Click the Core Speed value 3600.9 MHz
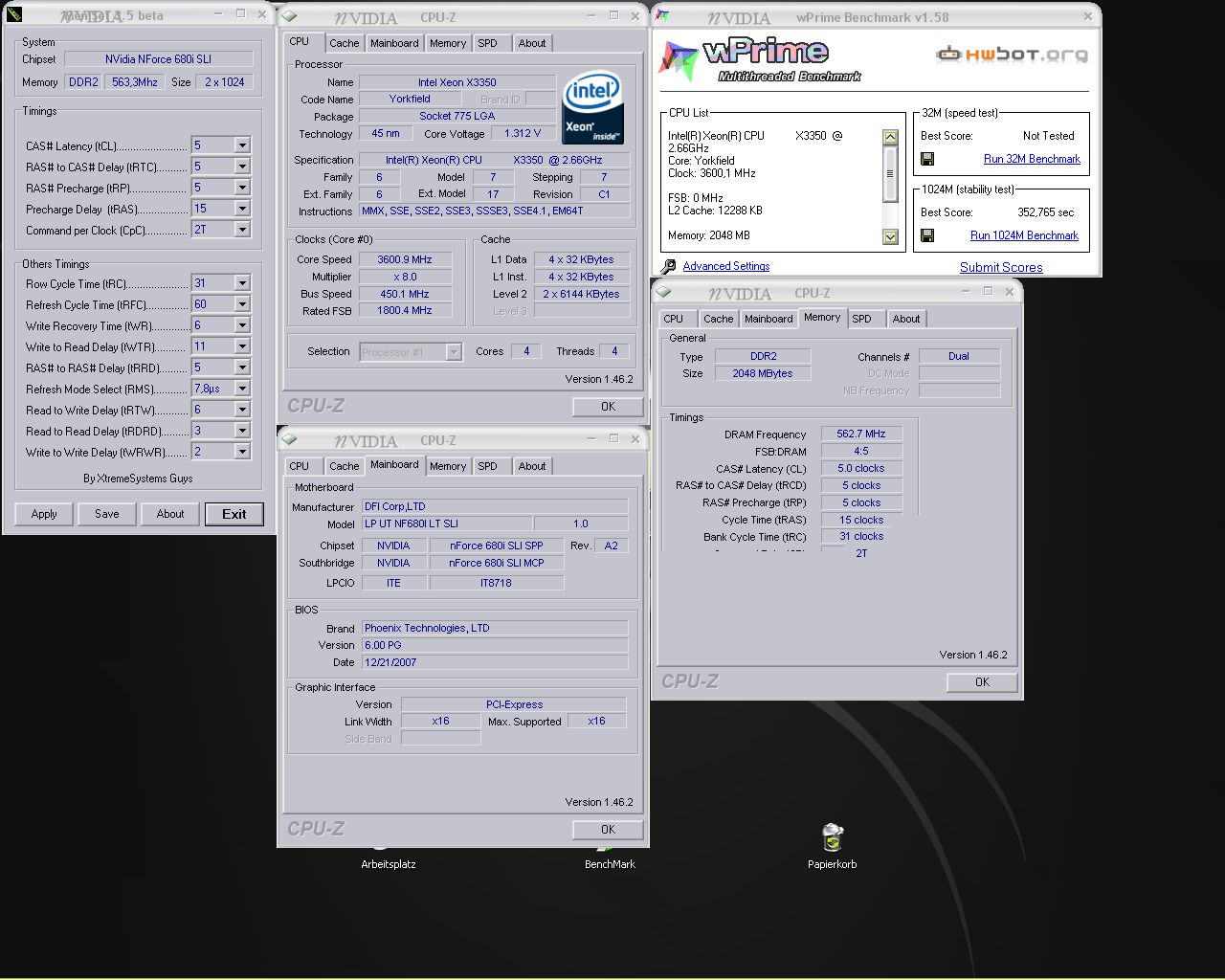This screenshot has width=1225, height=980. [x=404, y=259]
